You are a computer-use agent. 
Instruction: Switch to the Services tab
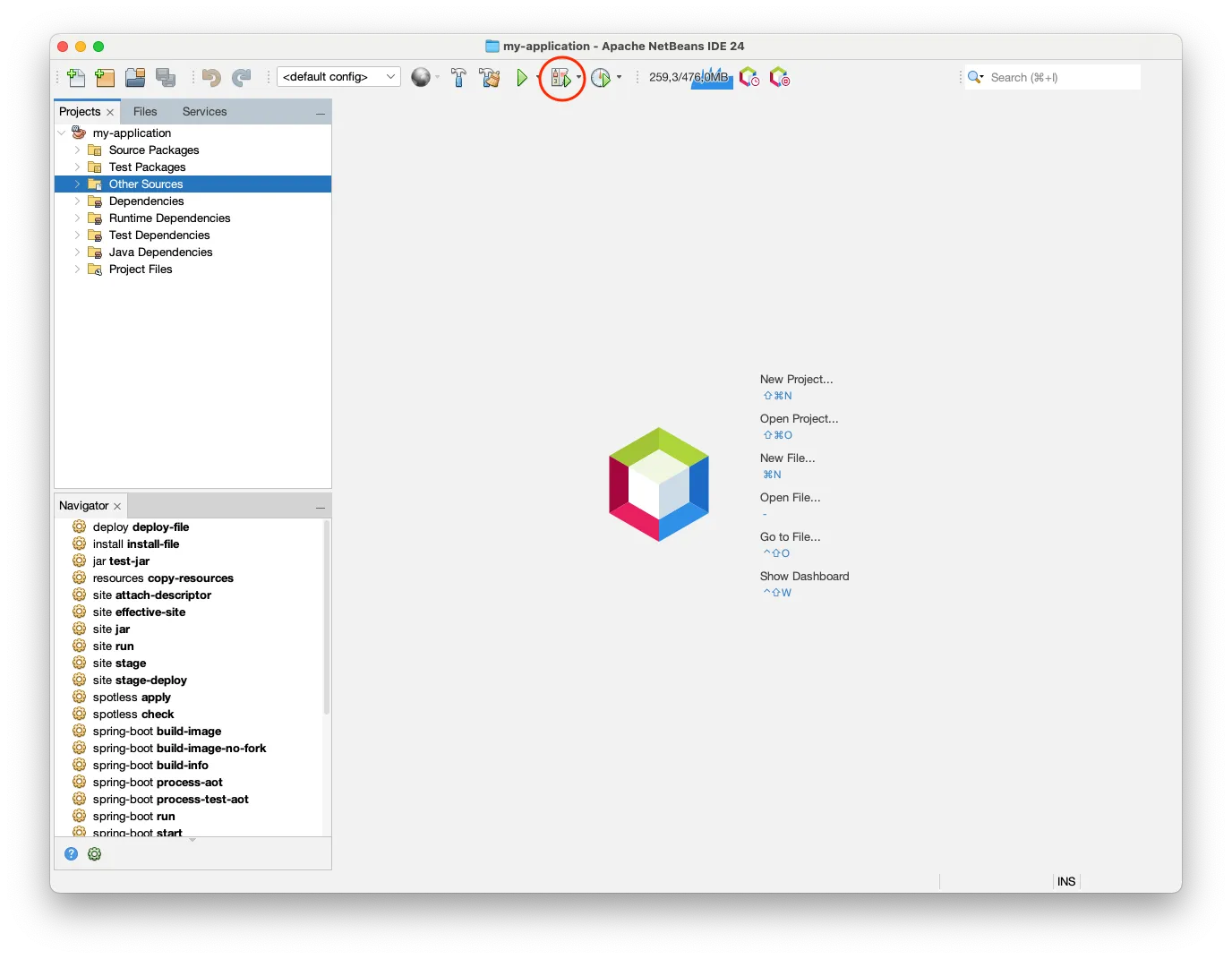[x=204, y=111]
